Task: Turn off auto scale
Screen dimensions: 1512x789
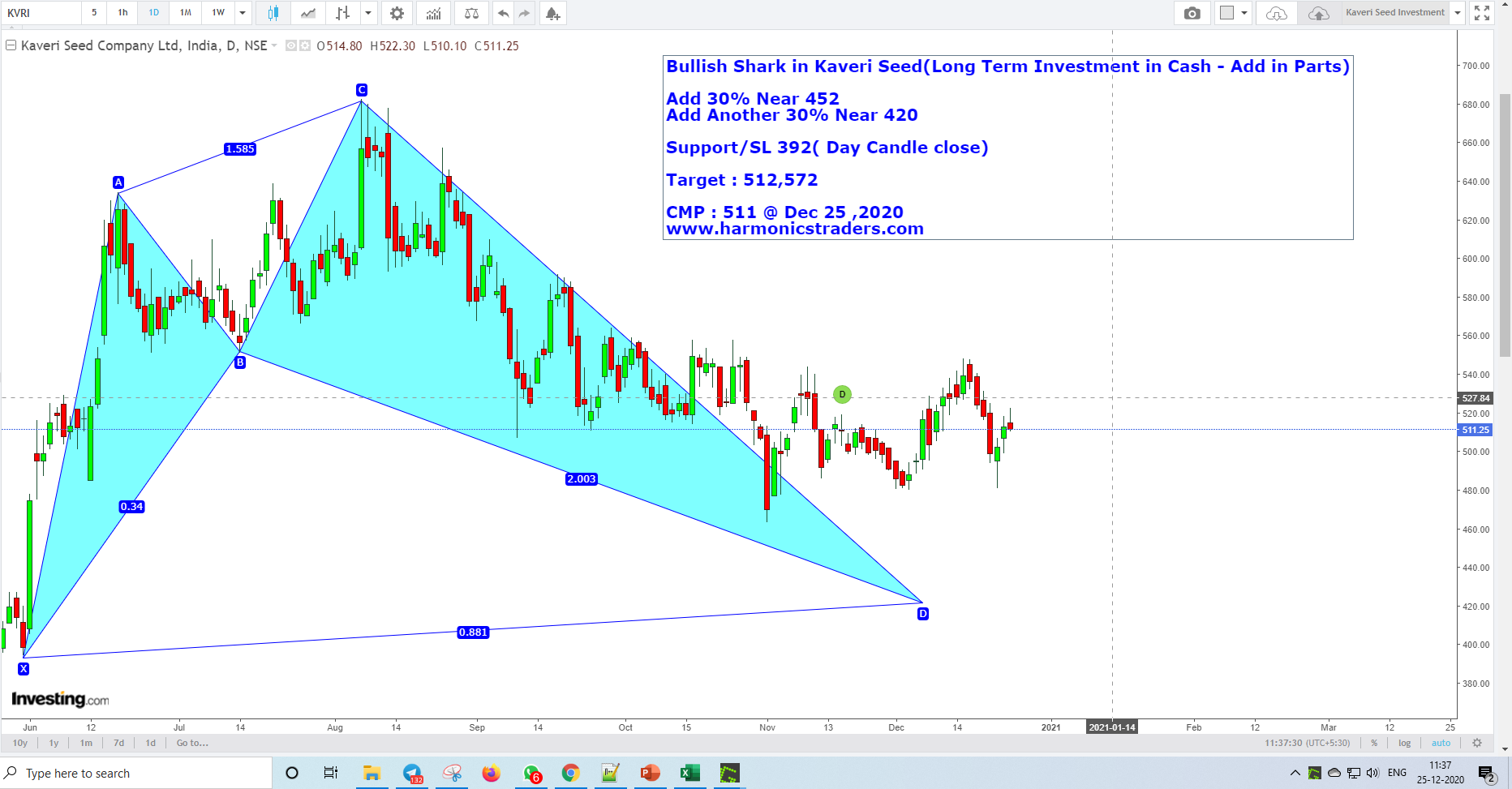Action: pos(1441,743)
